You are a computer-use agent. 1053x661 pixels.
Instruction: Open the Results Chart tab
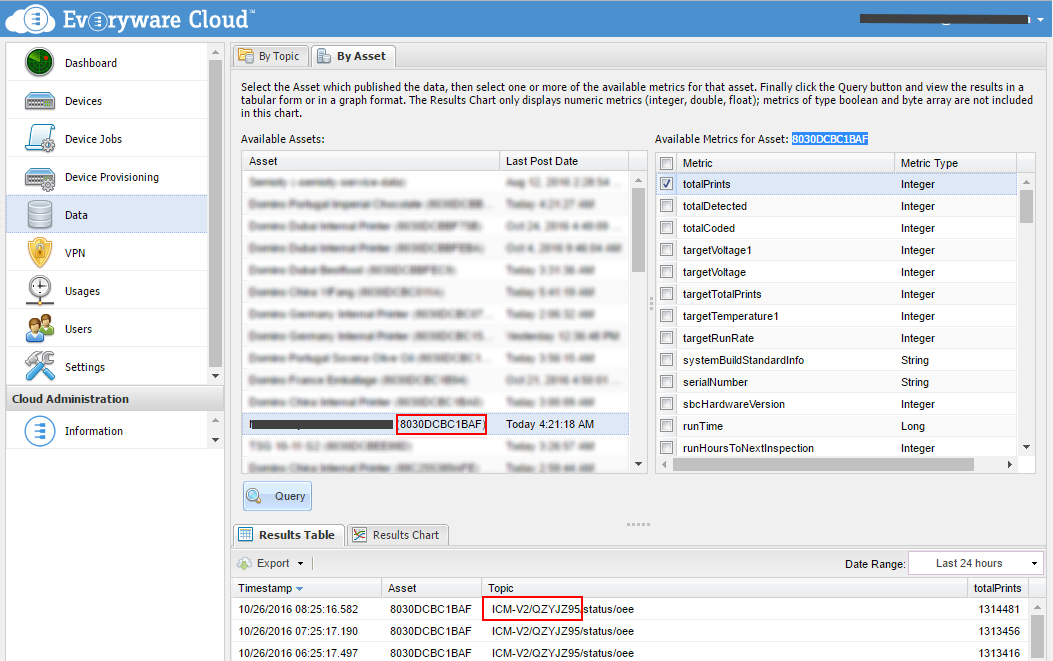[398, 535]
